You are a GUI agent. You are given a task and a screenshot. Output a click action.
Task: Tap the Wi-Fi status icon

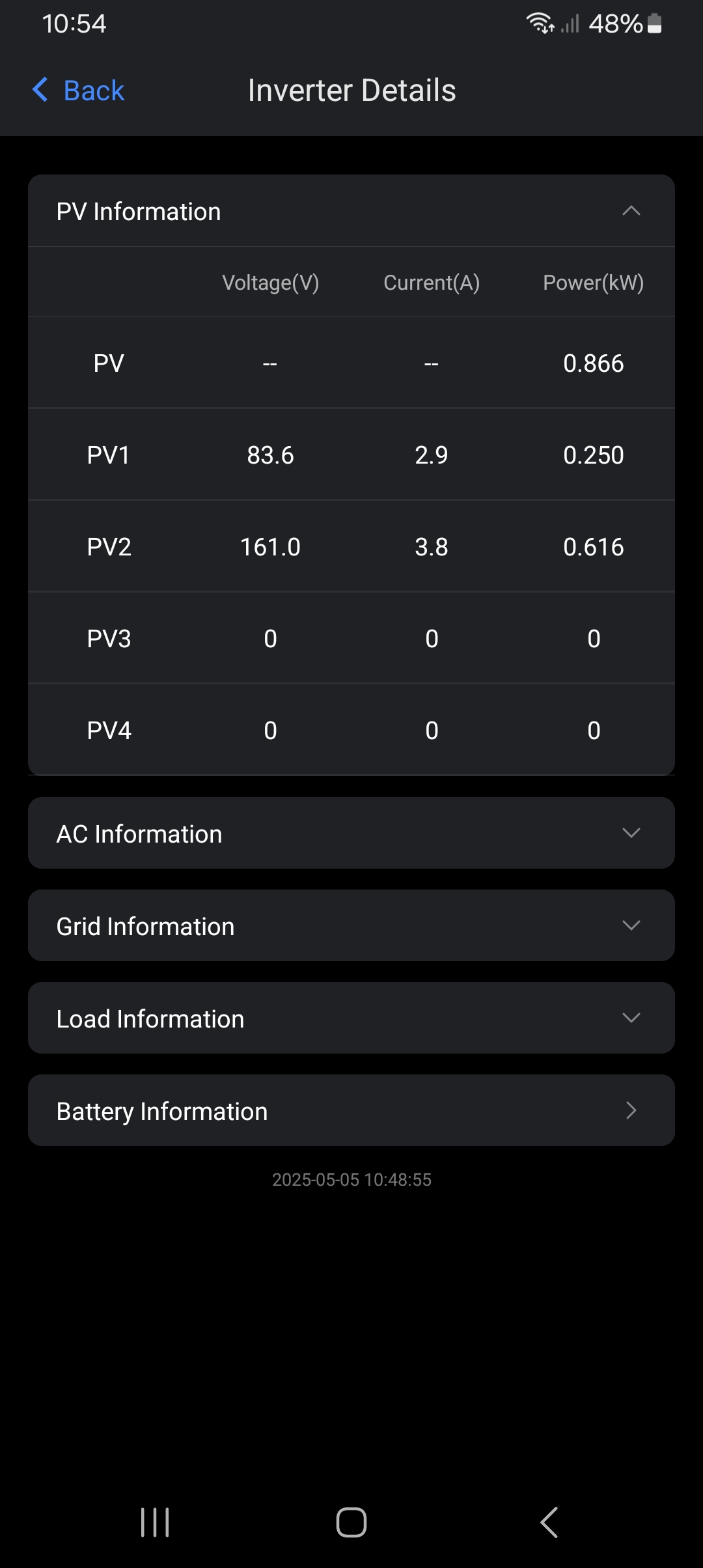540,23
